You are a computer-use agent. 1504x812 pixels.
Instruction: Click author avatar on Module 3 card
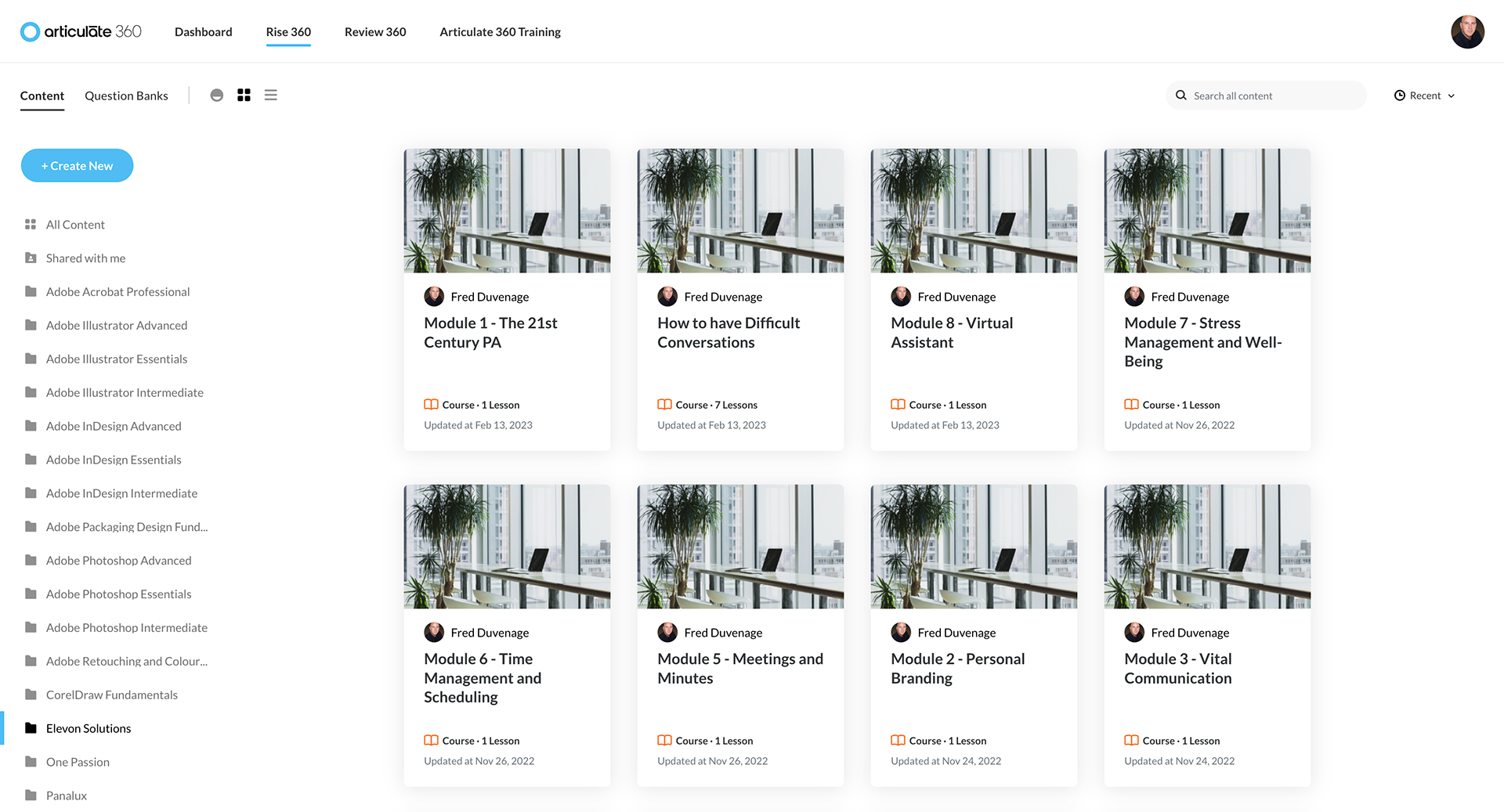(1134, 633)
